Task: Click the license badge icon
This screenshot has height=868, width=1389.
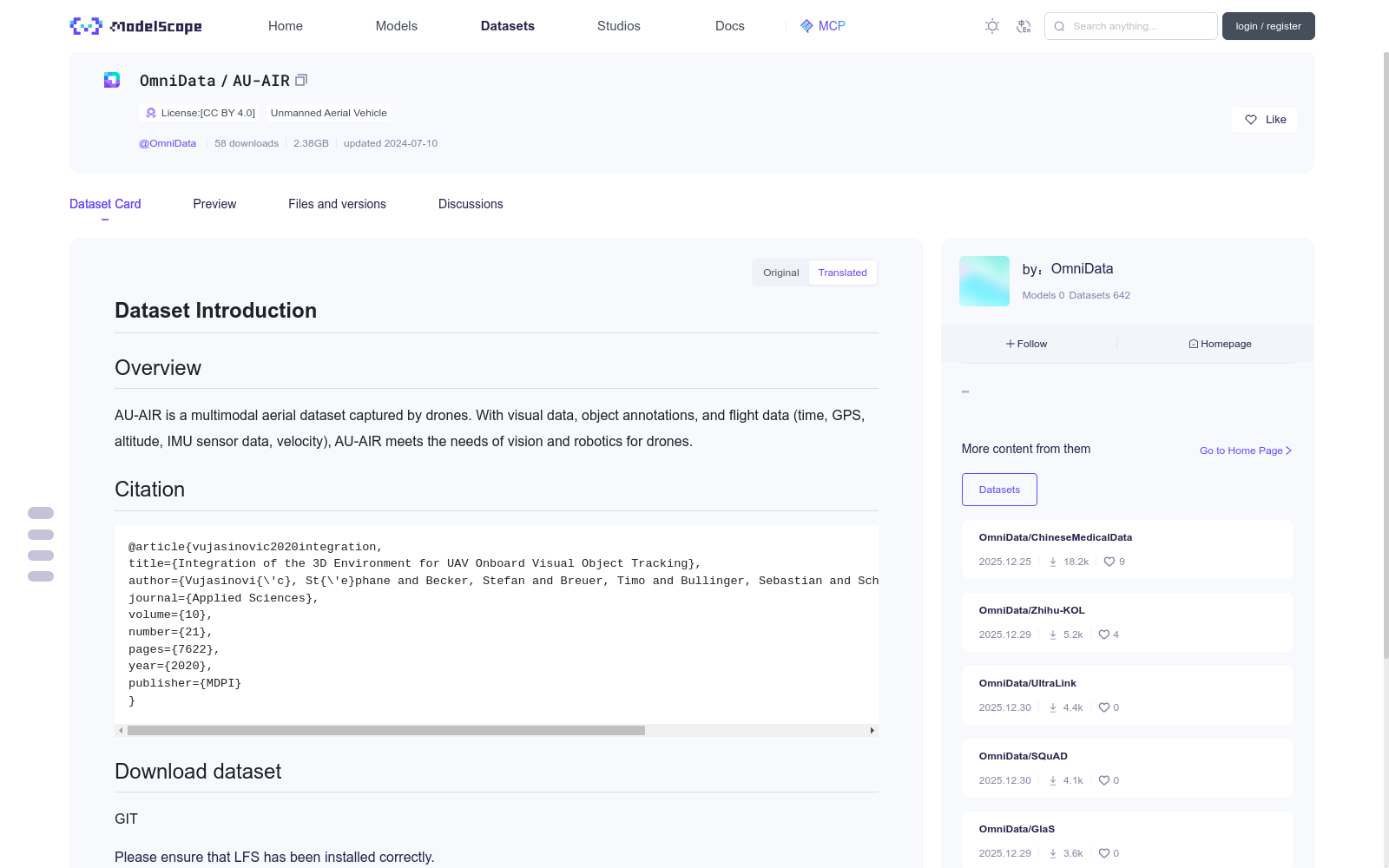Action: pyautogui.click(x=151, y=113)
